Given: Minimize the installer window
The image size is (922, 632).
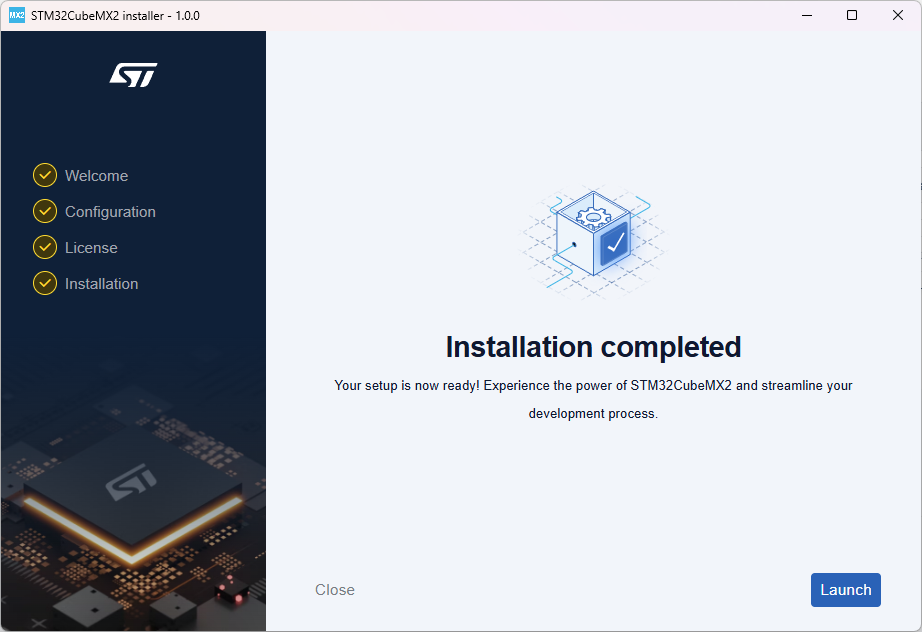Looking at the screenshot, I should pyautogui.click(x=806, y=15).
